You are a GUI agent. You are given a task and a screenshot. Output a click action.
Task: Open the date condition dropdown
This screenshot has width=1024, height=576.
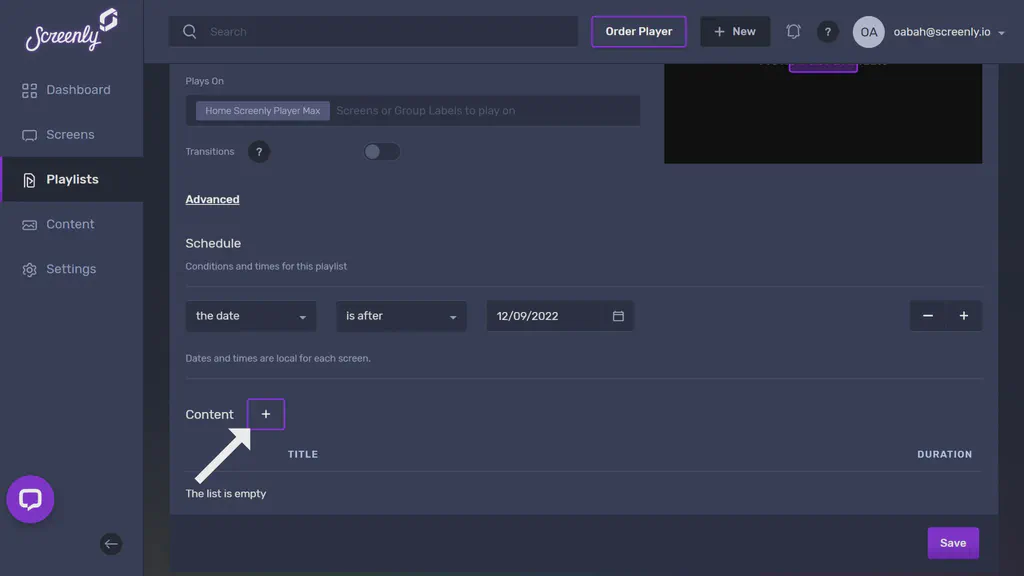tap(250, 315)
